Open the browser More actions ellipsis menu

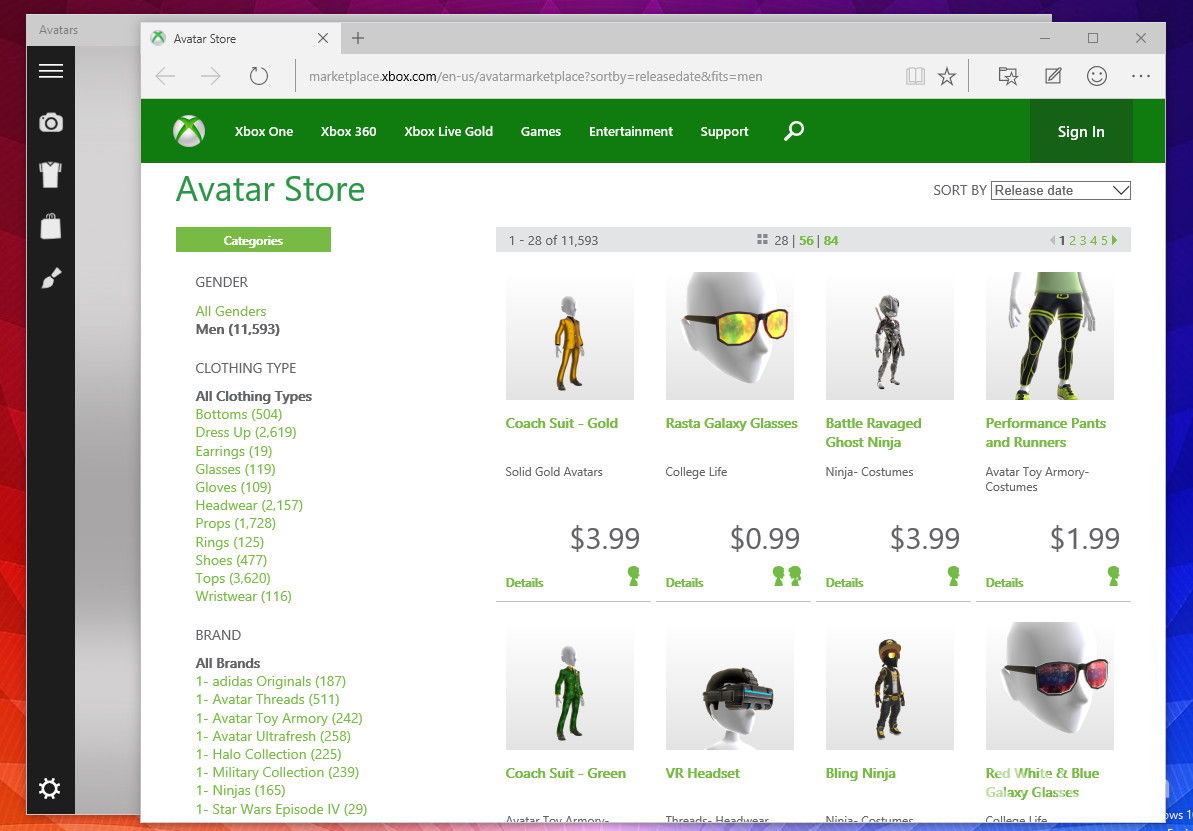coord(1141,76)
